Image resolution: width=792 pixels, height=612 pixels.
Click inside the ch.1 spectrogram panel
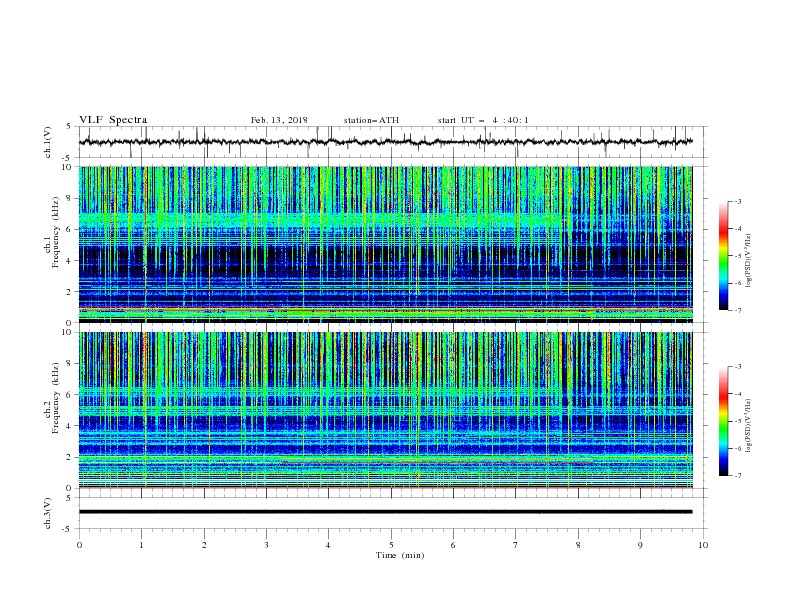point(385,244)
